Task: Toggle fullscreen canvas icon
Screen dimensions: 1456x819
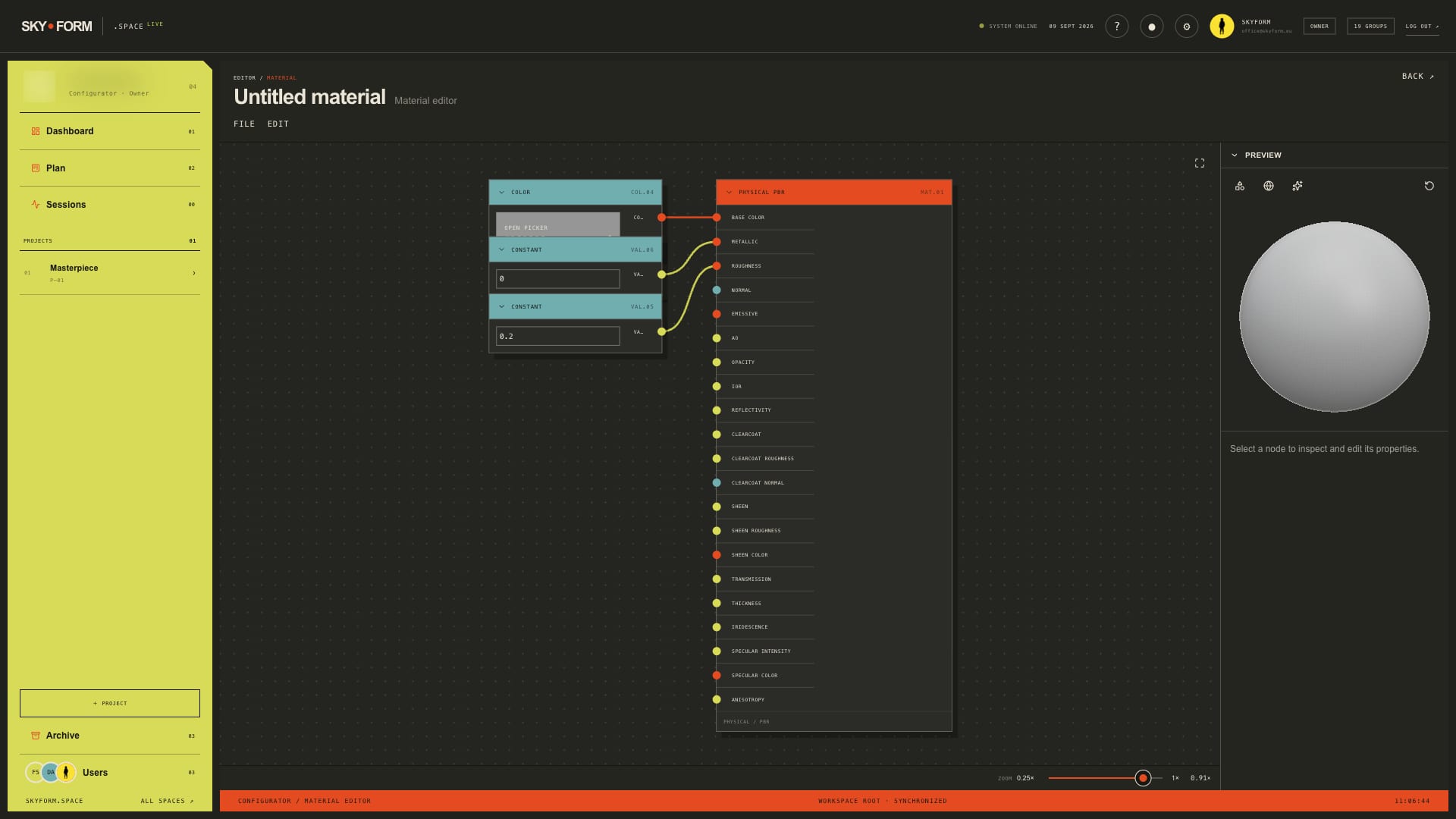Action: pos(1199,163)
